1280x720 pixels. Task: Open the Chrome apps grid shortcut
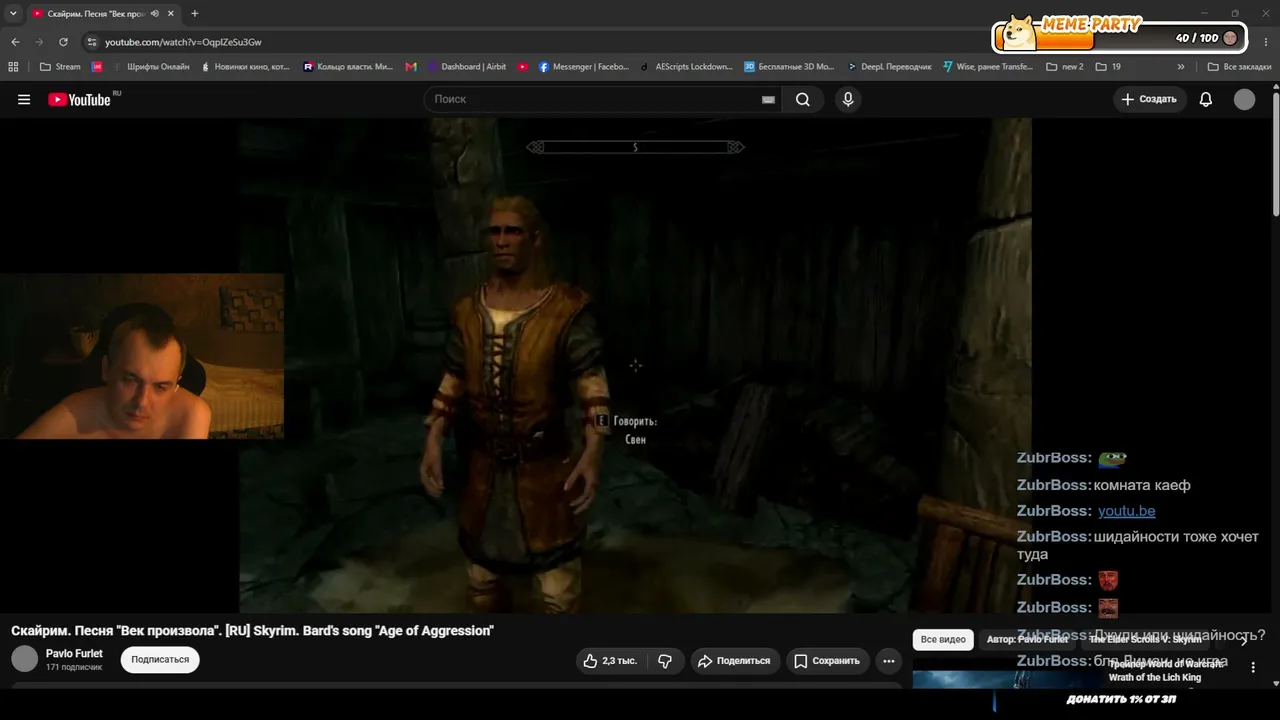[13, 67]
